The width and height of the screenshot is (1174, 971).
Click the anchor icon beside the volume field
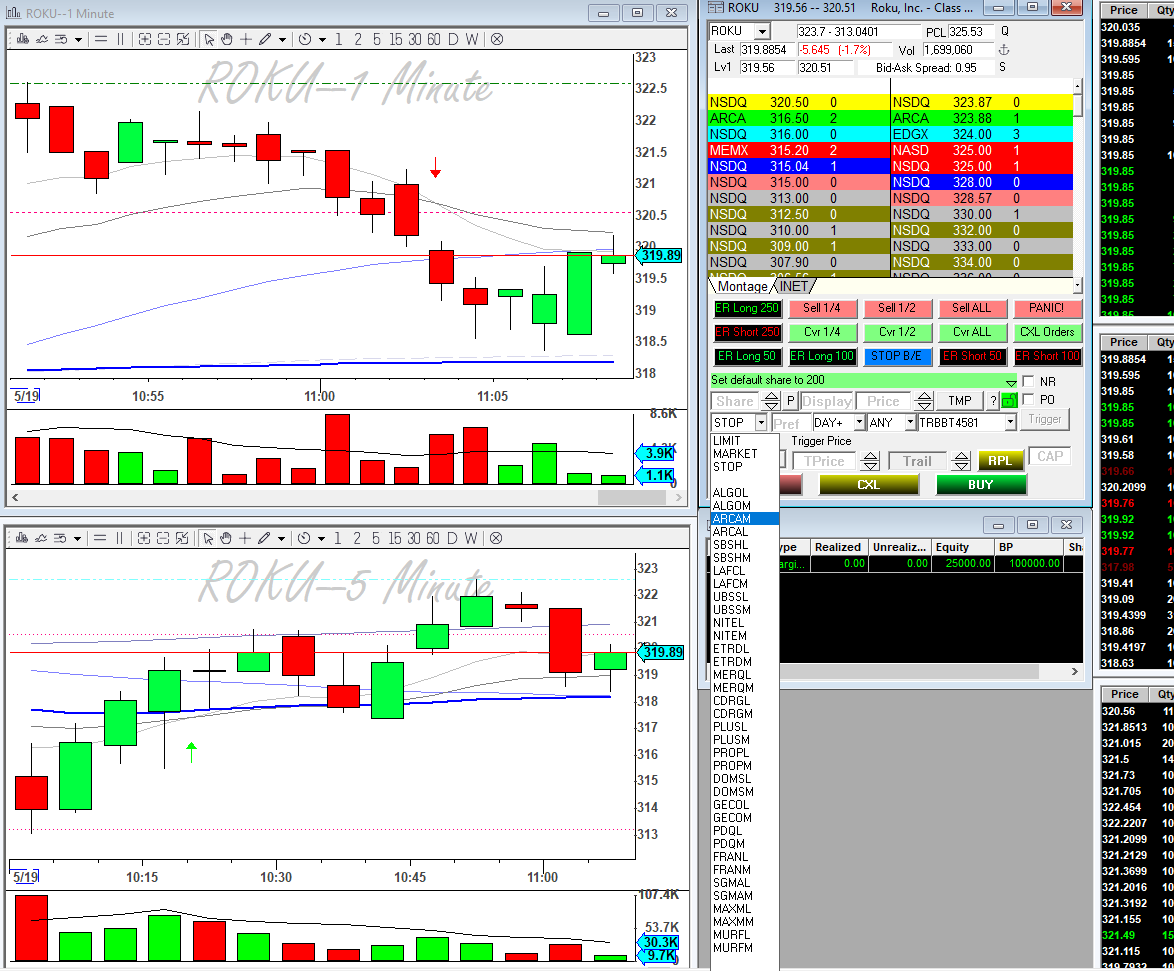(1004, 50)
